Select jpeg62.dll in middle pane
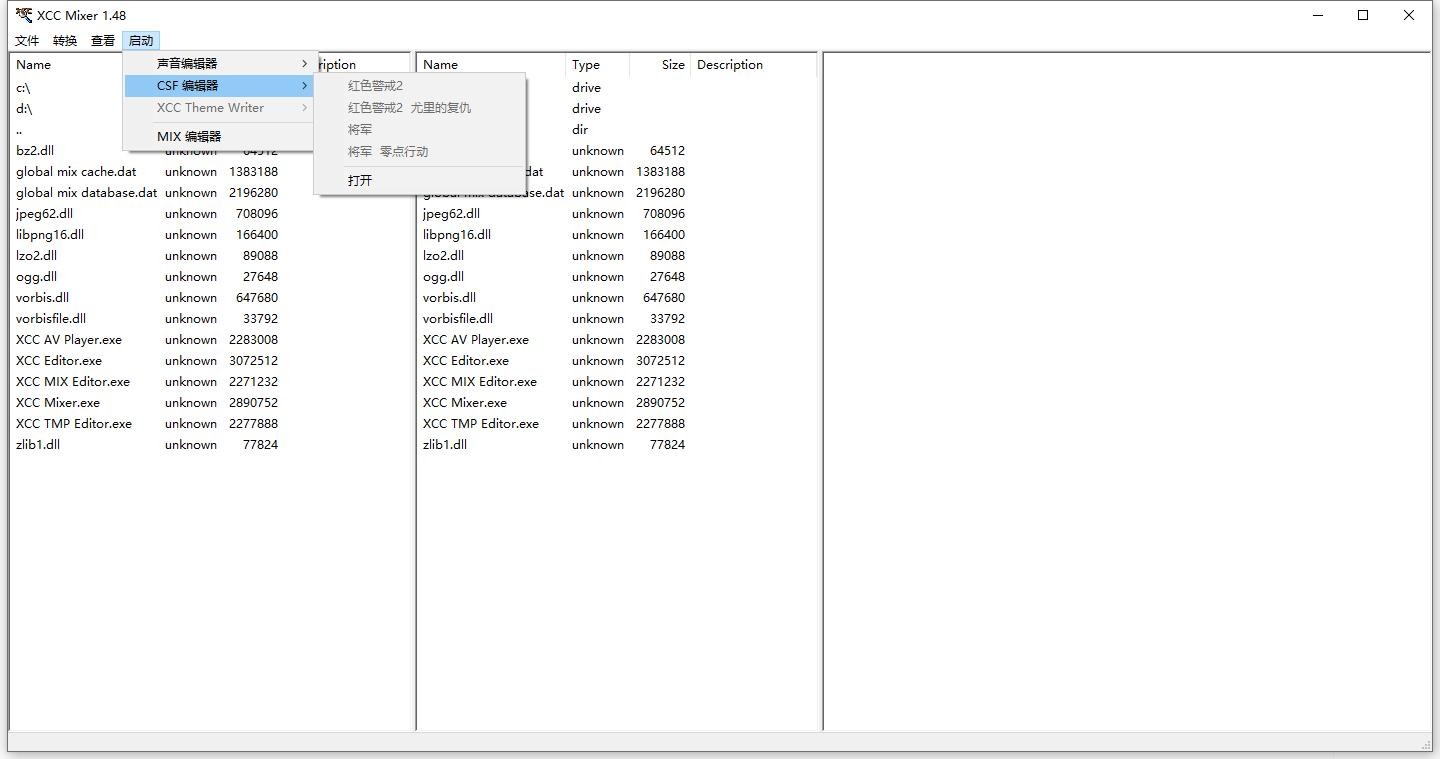This screenshot has width=1440, height=759. pyautogui.click(x=451, y=213)
